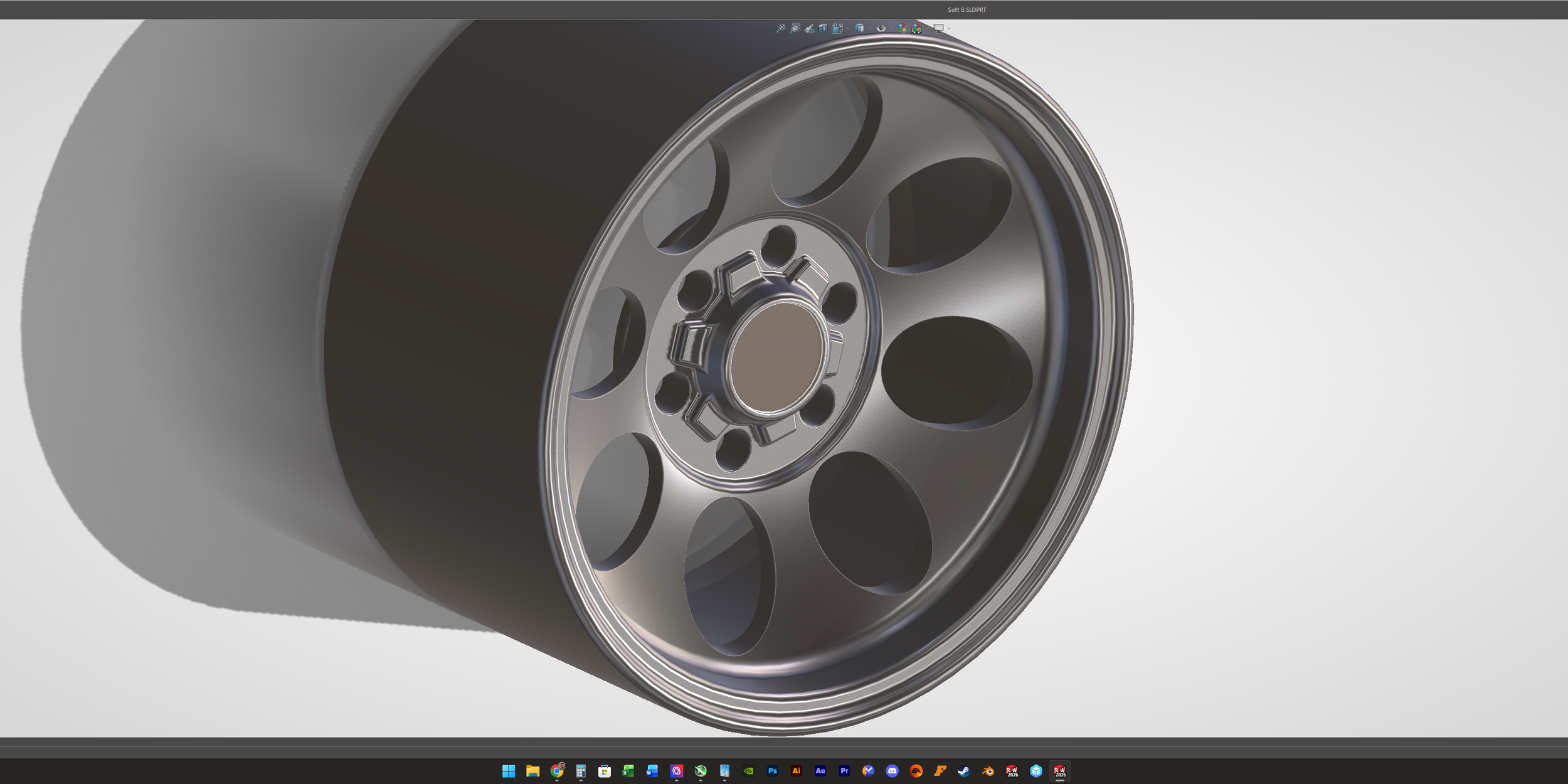Expand the View Settings dropdown arrow
Image resolution: width=1568 pixels, height=784 pixels.
(x=950, y=28)
